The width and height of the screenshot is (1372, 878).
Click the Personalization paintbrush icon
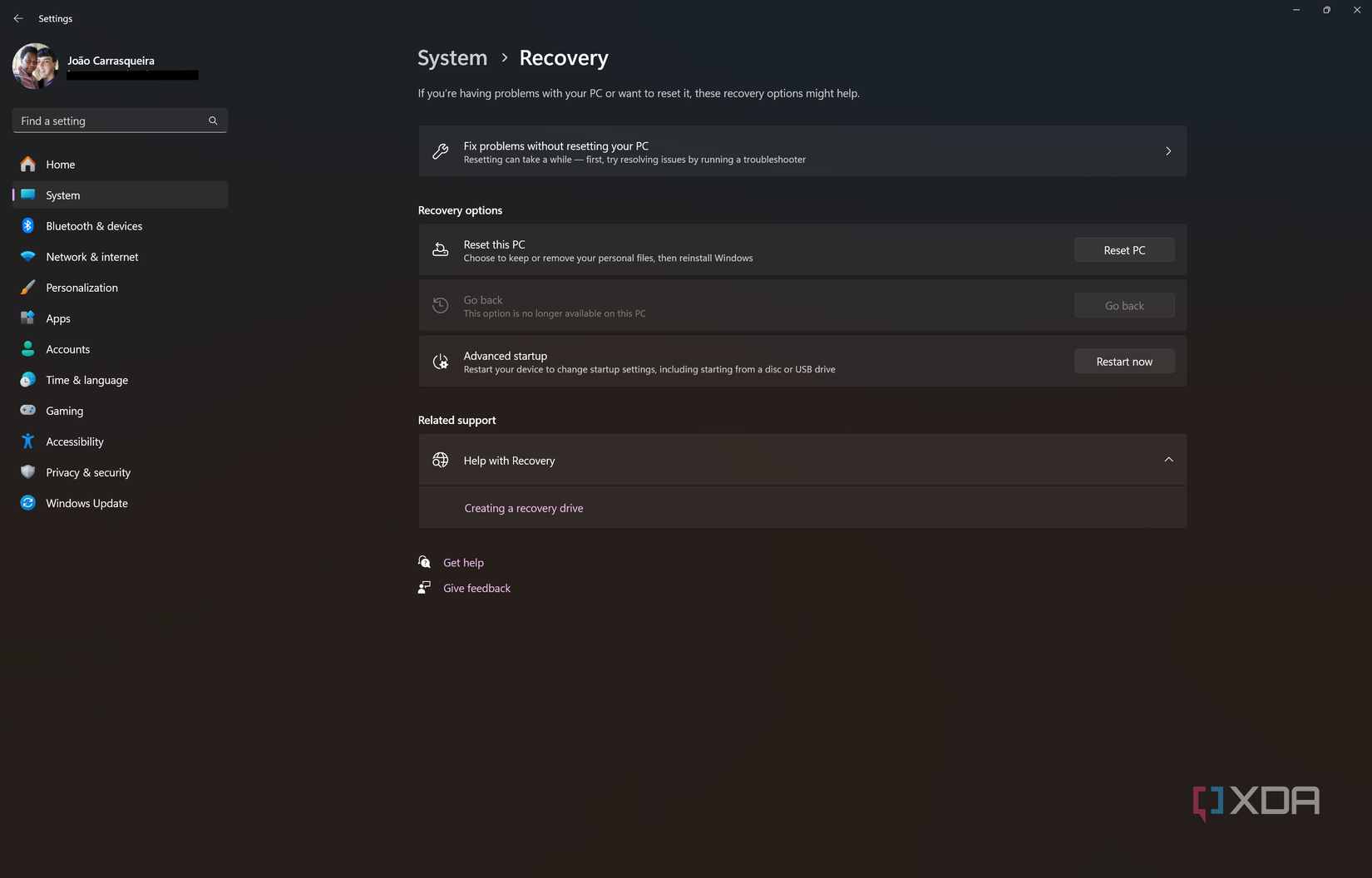[28, 287]
